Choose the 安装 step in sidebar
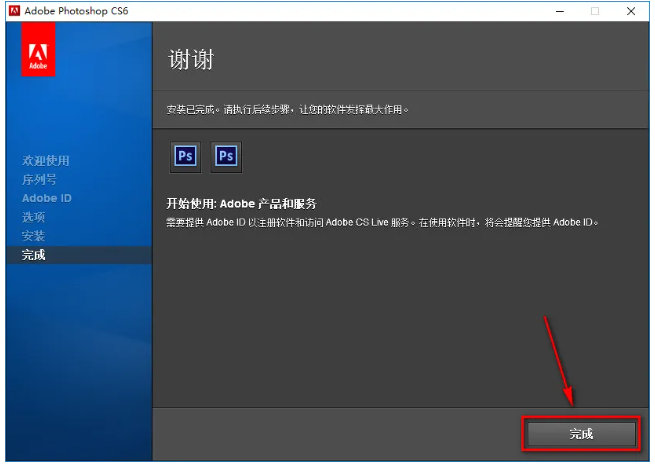The width and height of the screenshot is (655, 469). 34,236
